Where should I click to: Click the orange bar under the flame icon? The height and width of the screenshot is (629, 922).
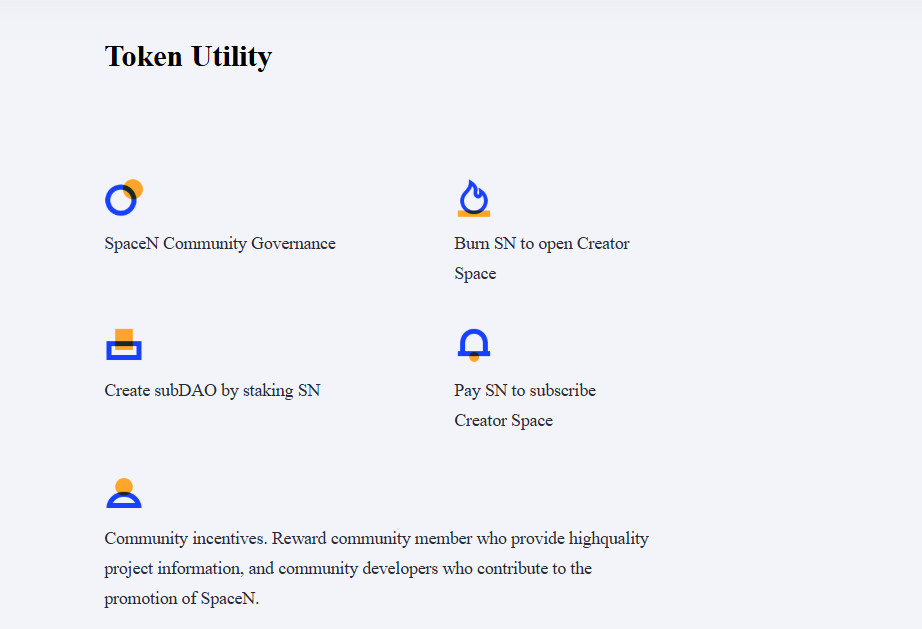(x=473, y=214)
